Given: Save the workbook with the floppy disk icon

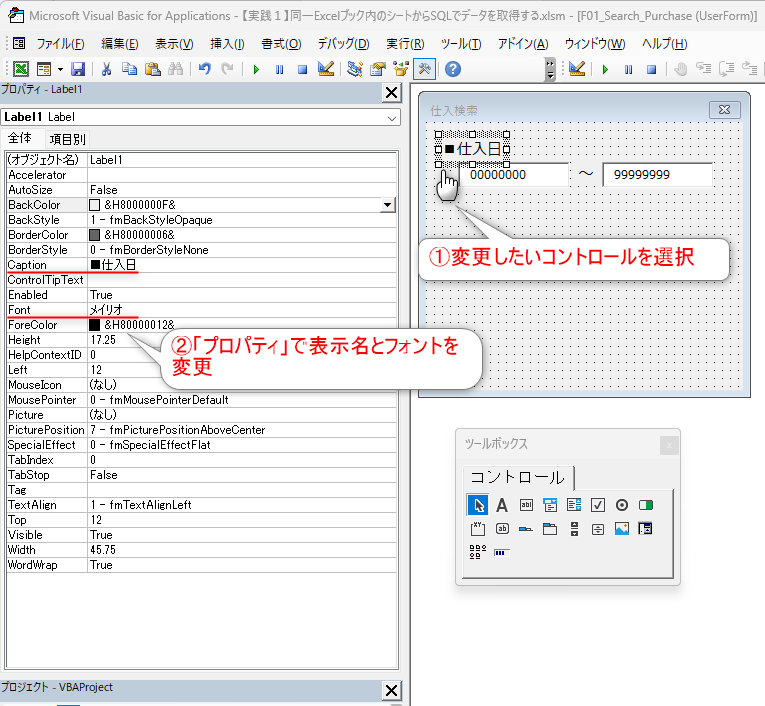Looking at the screenshot, I should pos(78,69).
